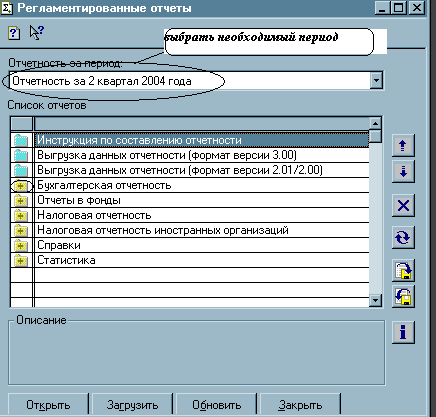Open the reporting period dropdown arrow
The width and height of the screenshot is (436, 417).
click(x=376, y=80)
